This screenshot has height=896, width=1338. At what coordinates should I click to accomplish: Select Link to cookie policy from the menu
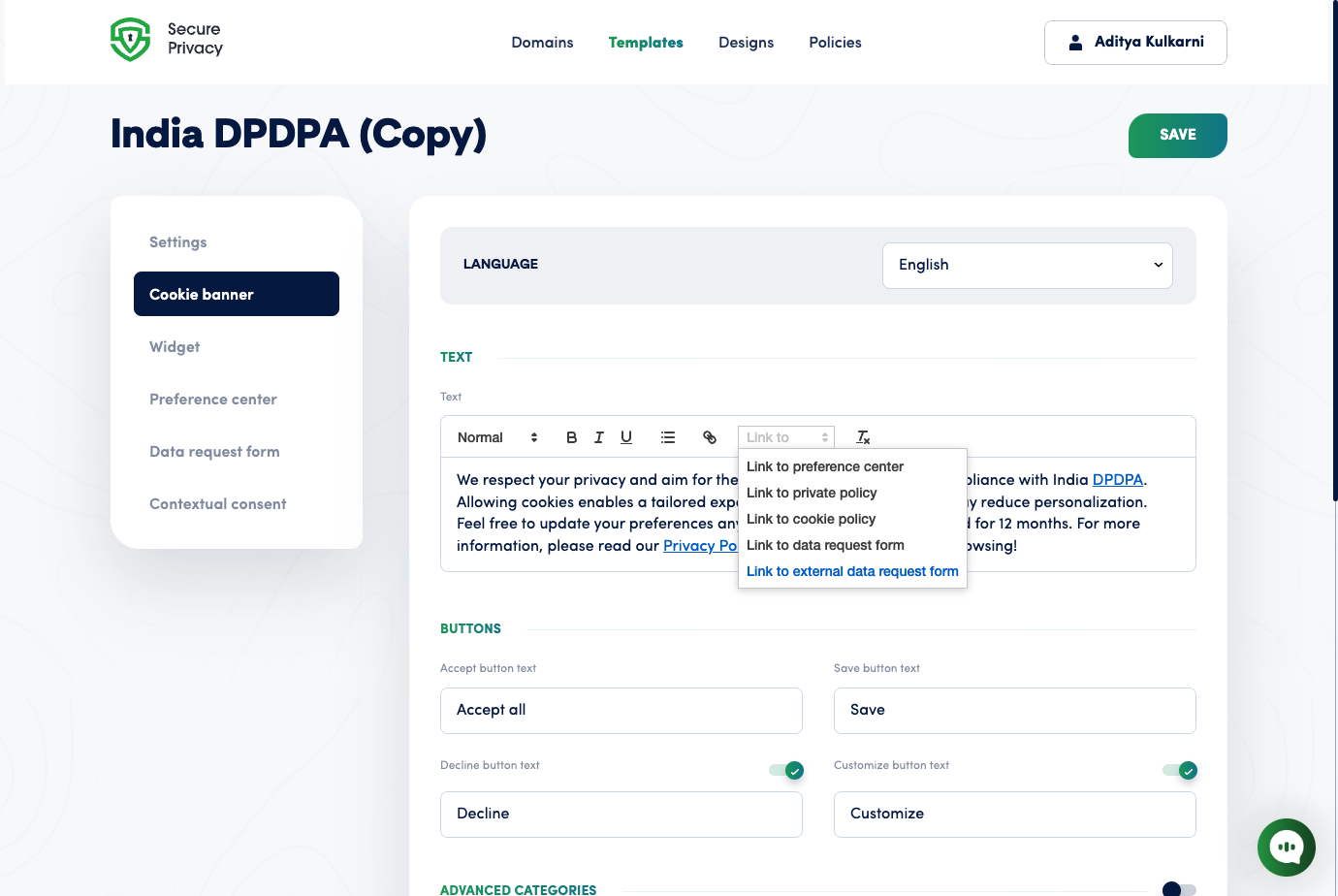811,519
